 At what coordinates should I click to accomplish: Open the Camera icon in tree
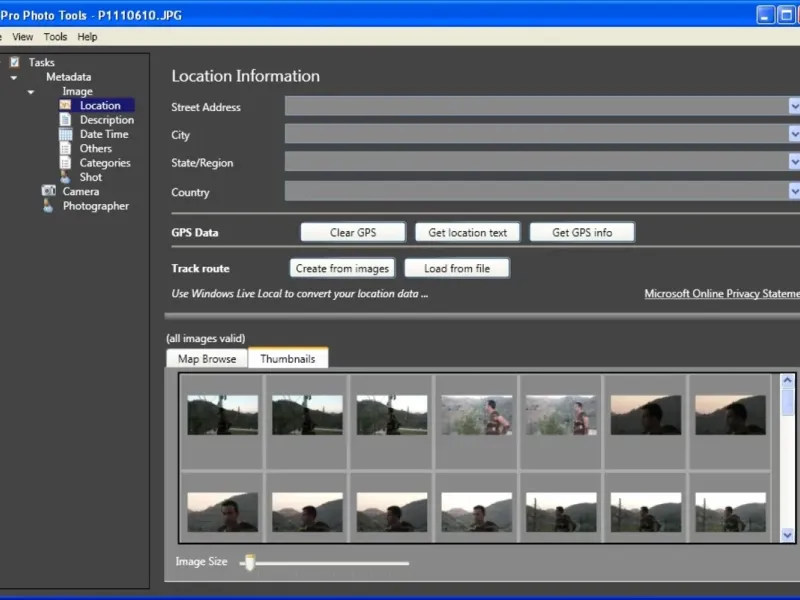(x=48, y=191)
